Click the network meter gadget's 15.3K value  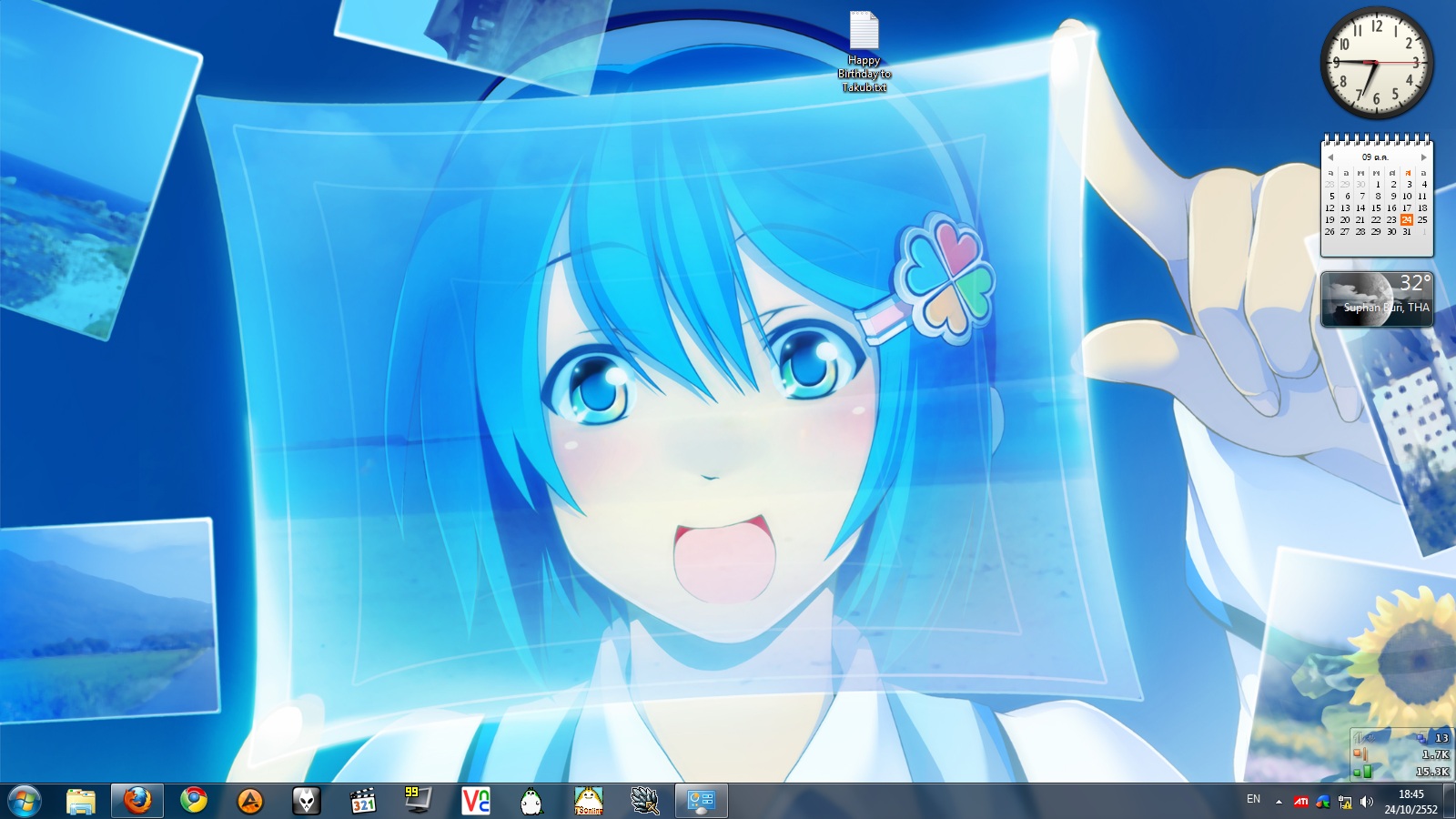click(1432, 772)
